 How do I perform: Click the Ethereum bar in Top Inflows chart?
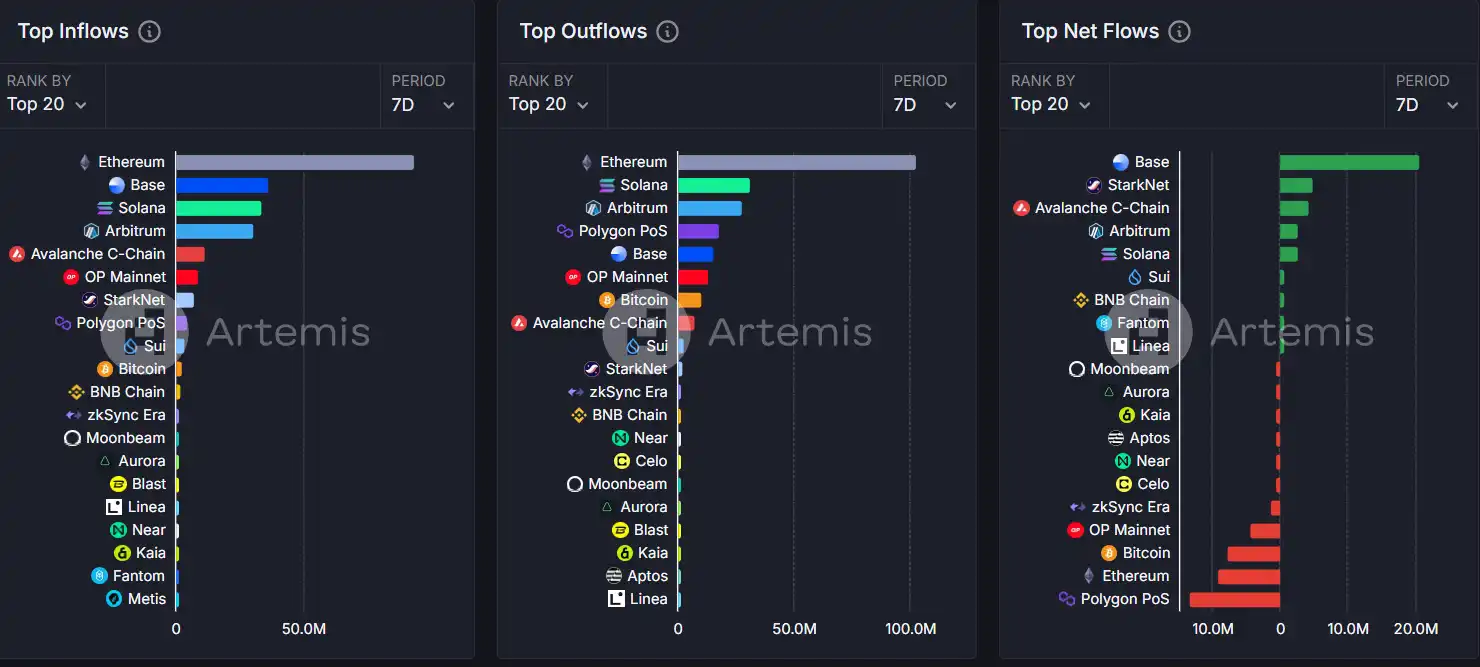pos(294,162)
